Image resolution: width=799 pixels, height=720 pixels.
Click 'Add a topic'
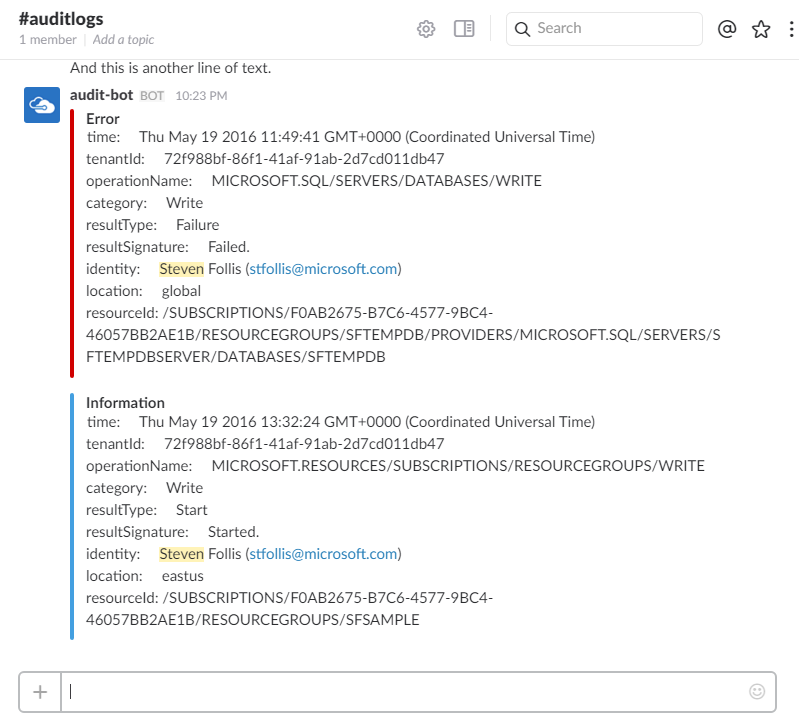(123, 40)
